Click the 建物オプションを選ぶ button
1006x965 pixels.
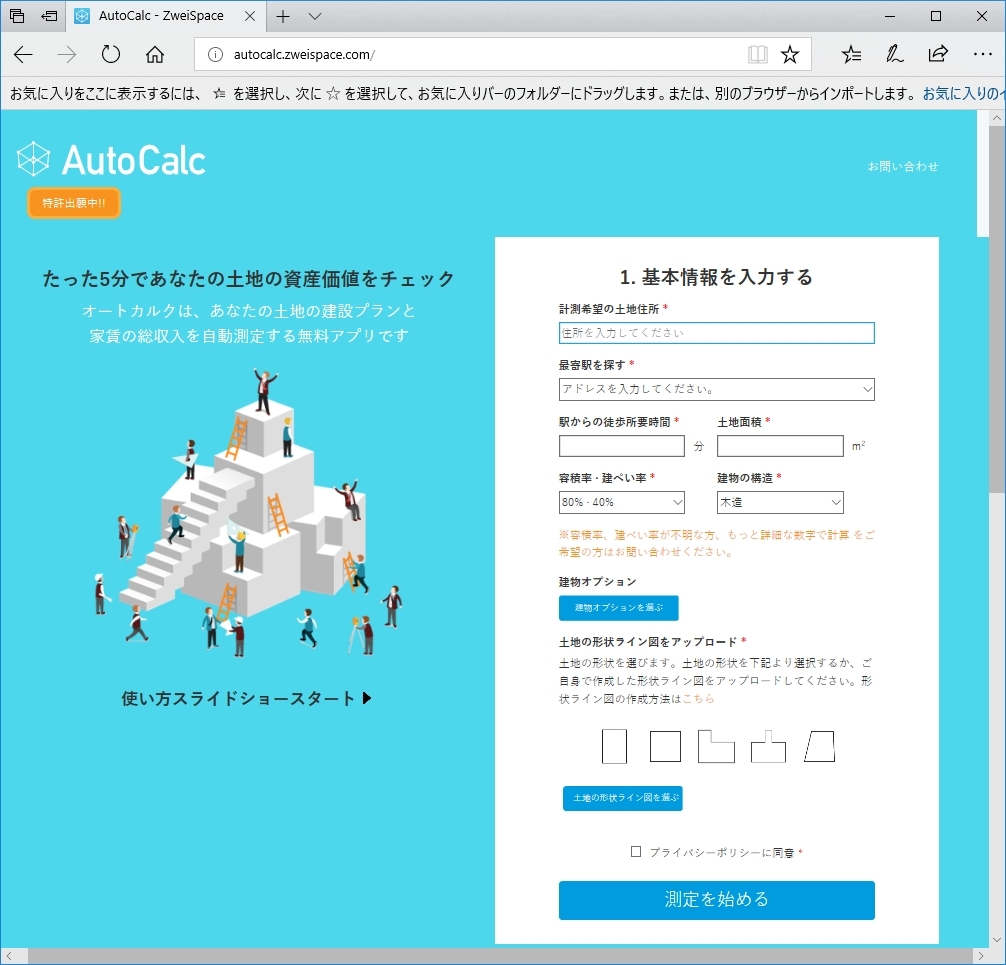[618, 608]
